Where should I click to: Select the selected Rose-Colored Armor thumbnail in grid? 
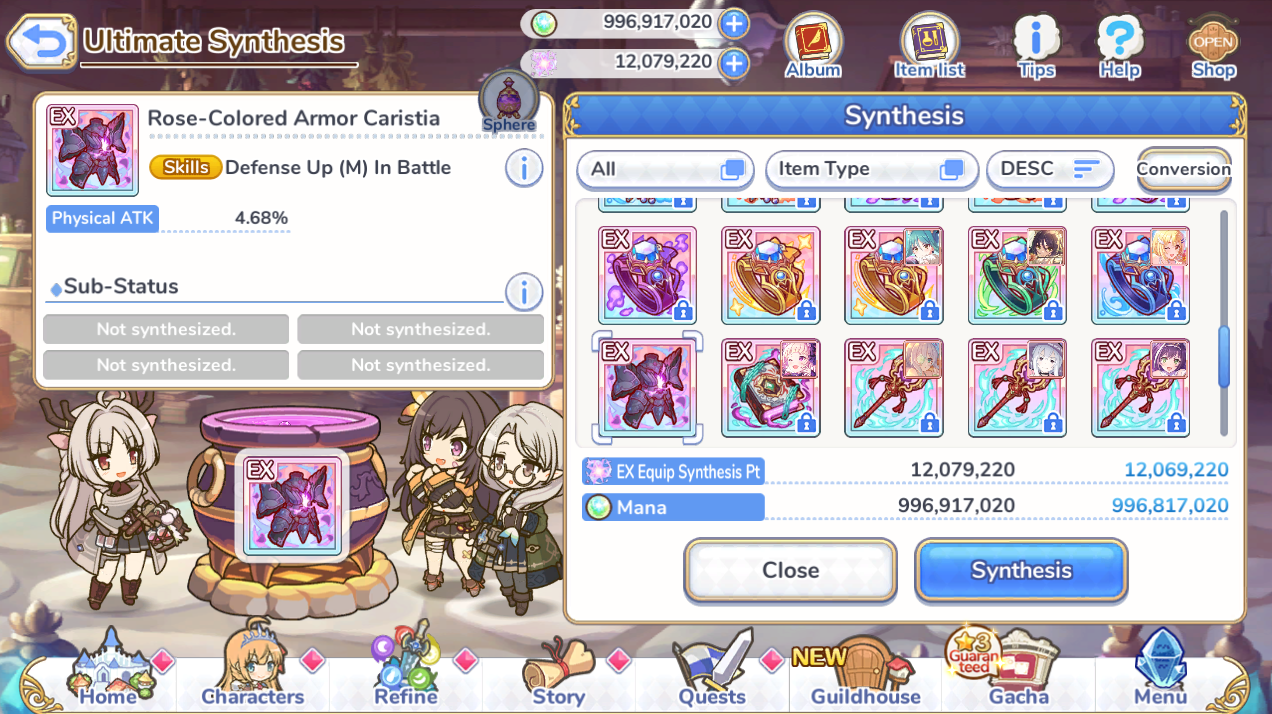pos(647,387)
